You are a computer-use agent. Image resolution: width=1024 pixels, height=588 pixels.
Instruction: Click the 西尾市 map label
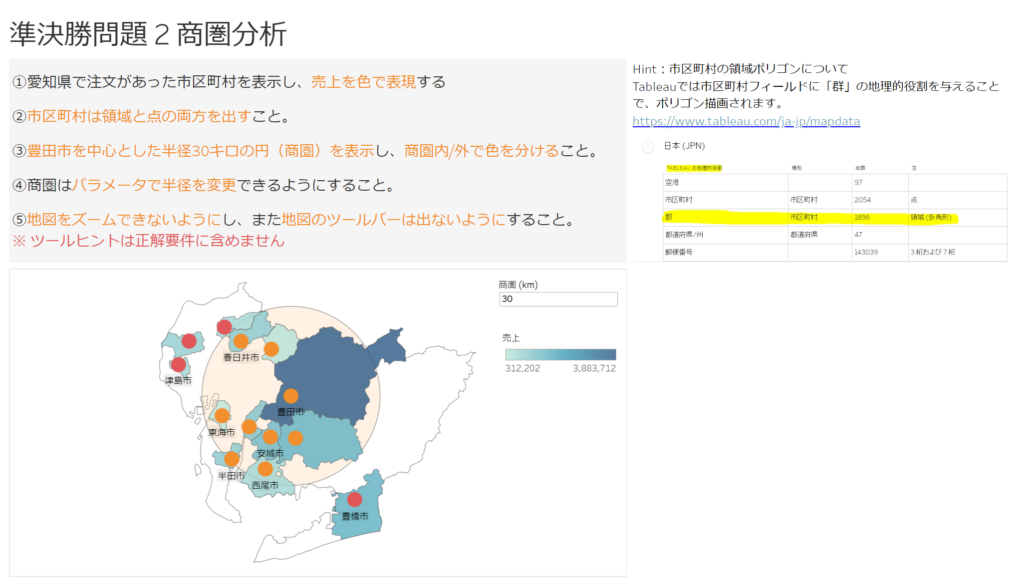265,485
